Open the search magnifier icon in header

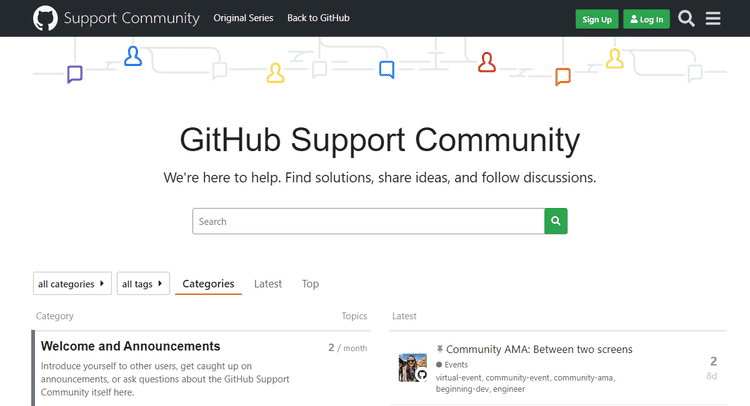pyautogui.click(x=686, y=18)
